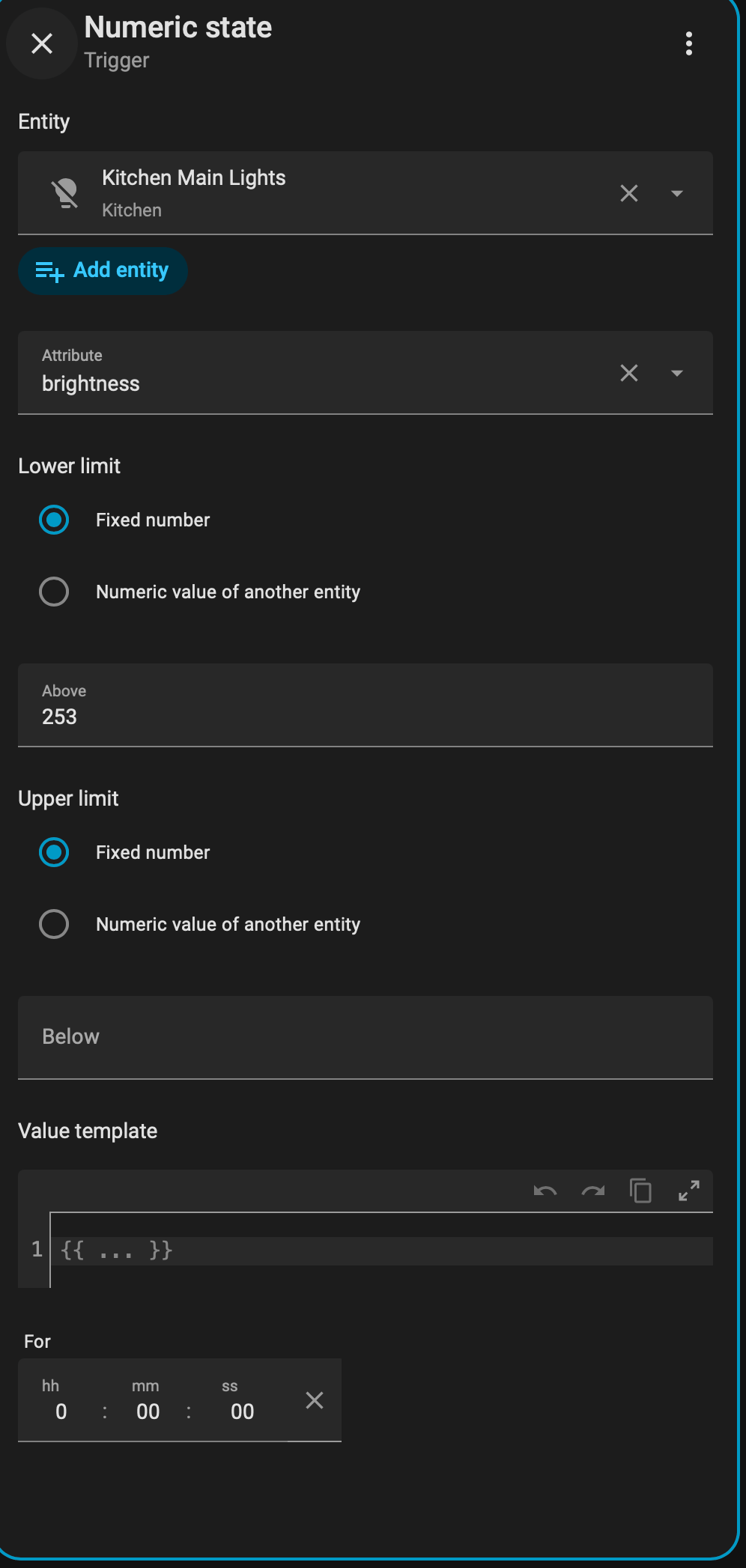Select Fixed number for the lower limit
746x1568 pixels.
click(x=53, y=520)
